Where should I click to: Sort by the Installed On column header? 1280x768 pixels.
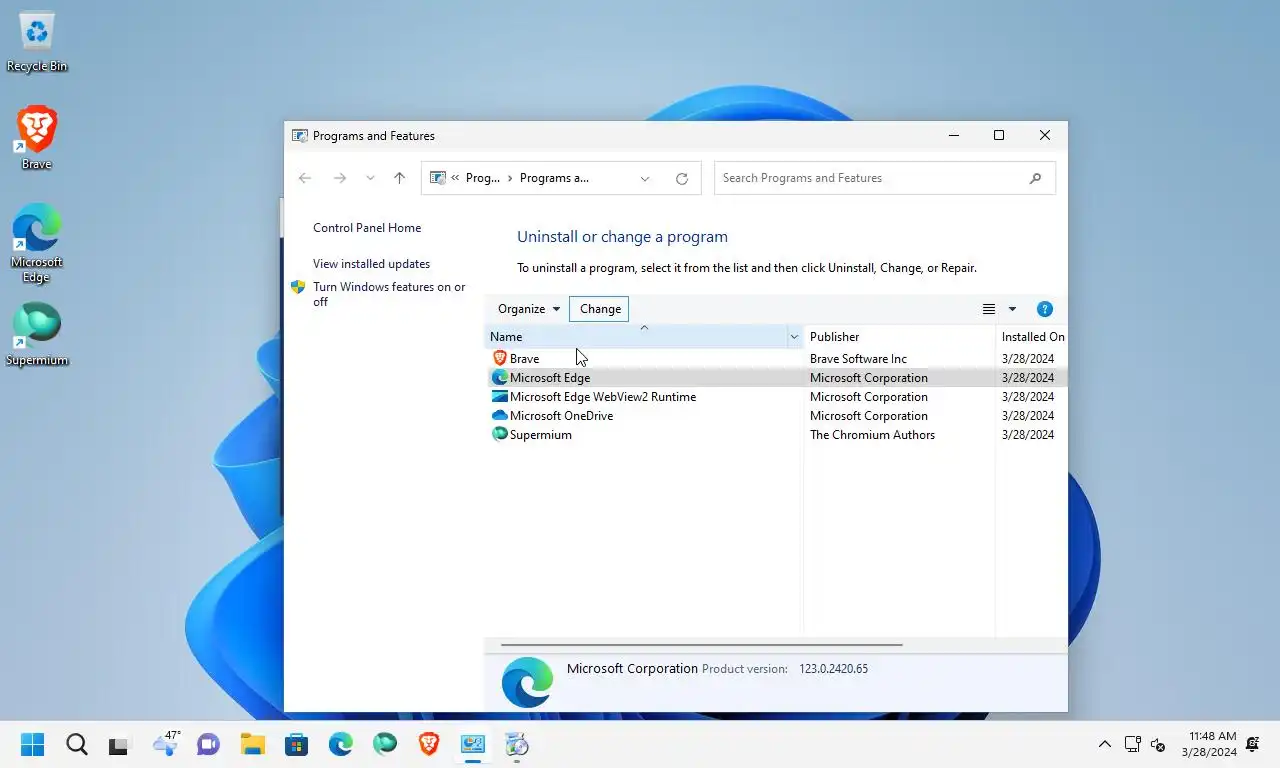point(1032,337)
